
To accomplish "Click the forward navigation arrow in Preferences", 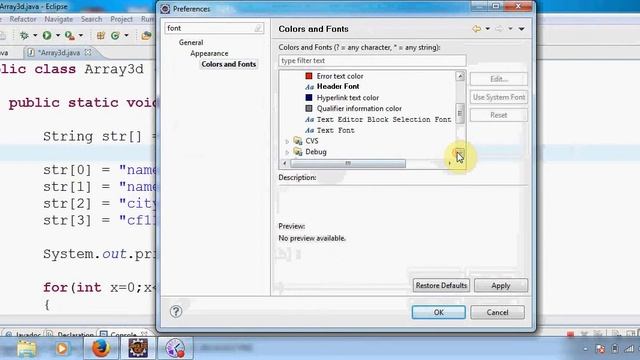I will (499, 29).
